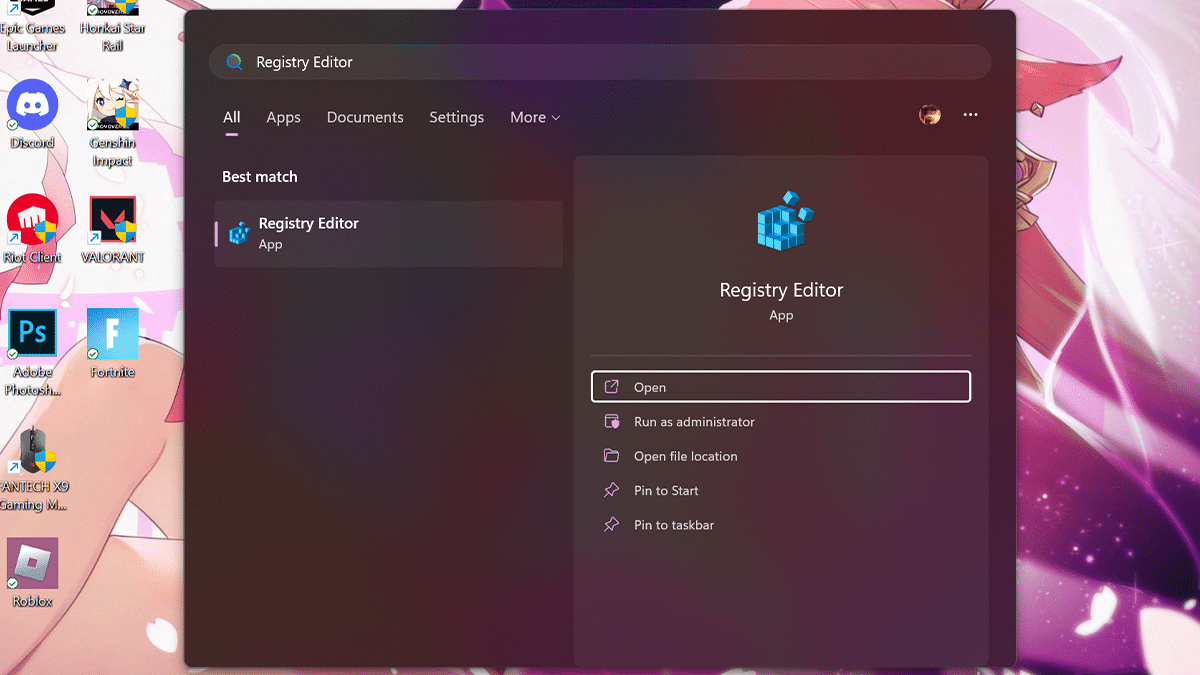This screenshot has width=1200, height=675.
Task: Click the Open external-link icon
Action: point(612,387)
